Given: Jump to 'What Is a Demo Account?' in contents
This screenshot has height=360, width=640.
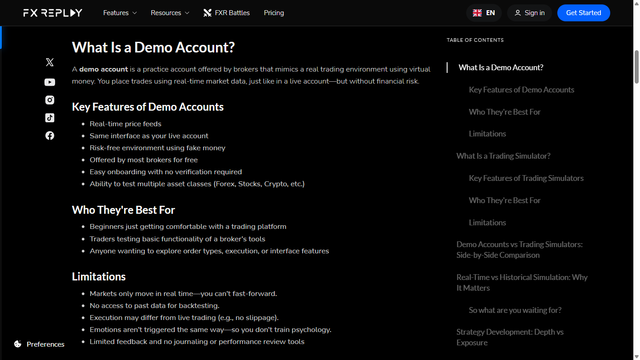Looking at the screenshot, I should [x=501, y=67].
